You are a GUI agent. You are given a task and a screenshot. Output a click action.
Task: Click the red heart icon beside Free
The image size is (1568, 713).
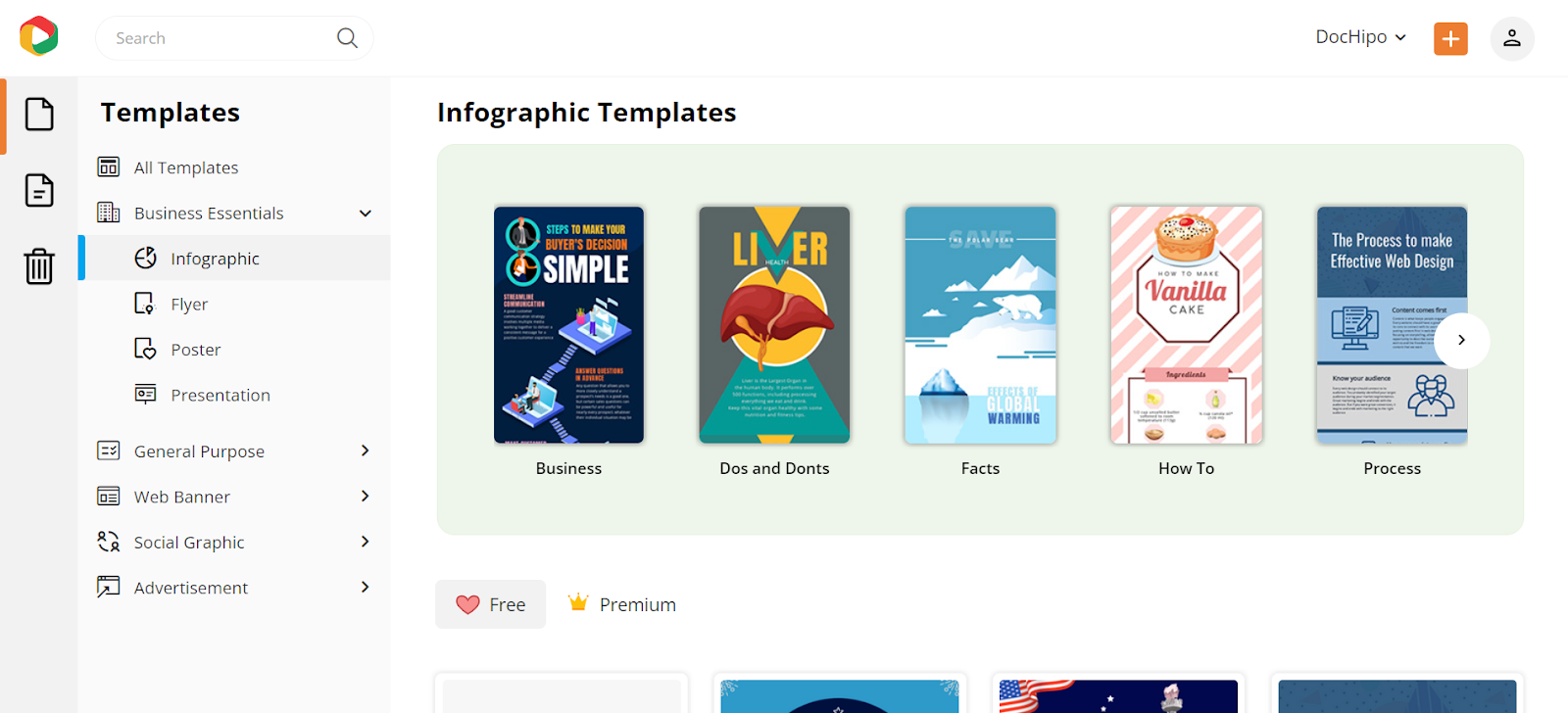click(467, 604)
